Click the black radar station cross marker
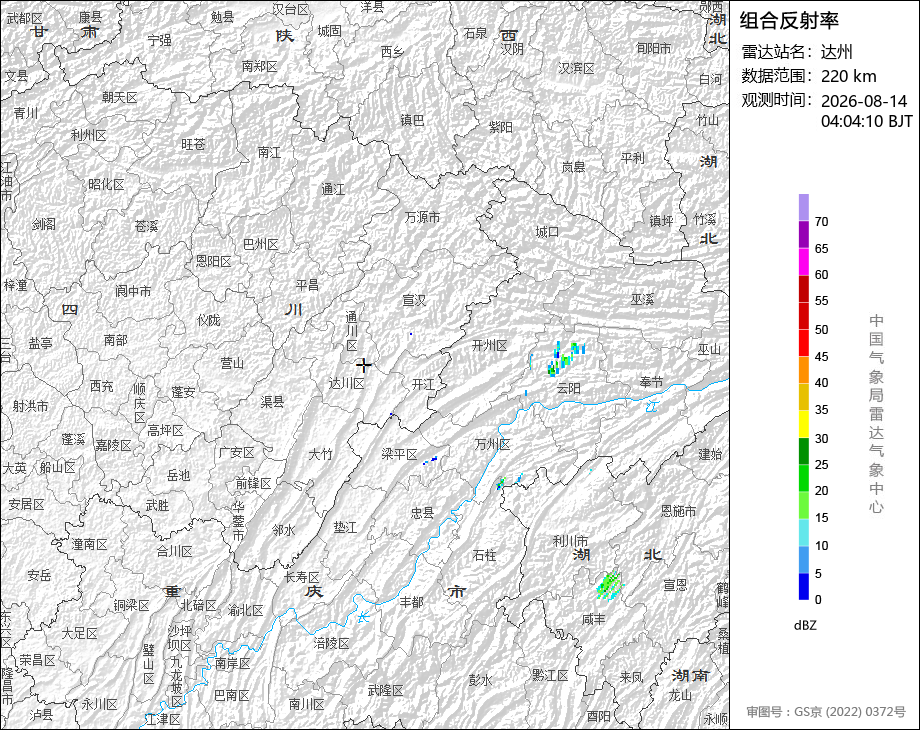Screen dimensions: 920x730 coord(364,366)
